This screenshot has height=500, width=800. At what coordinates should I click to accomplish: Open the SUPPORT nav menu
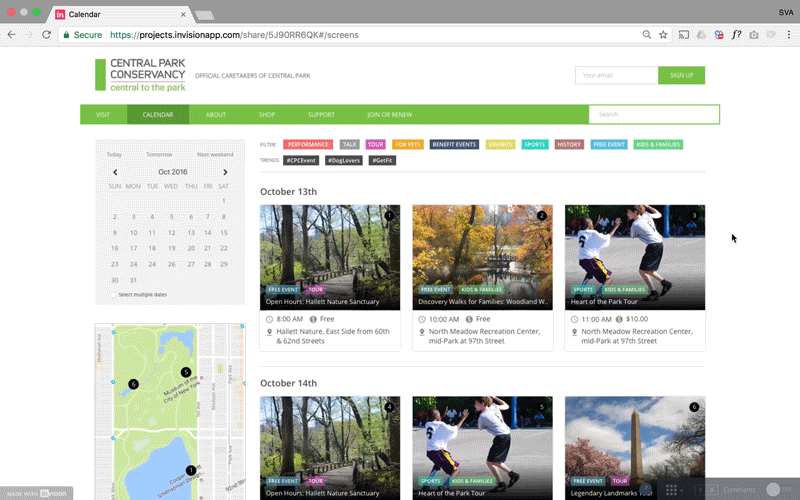point(321,115)
